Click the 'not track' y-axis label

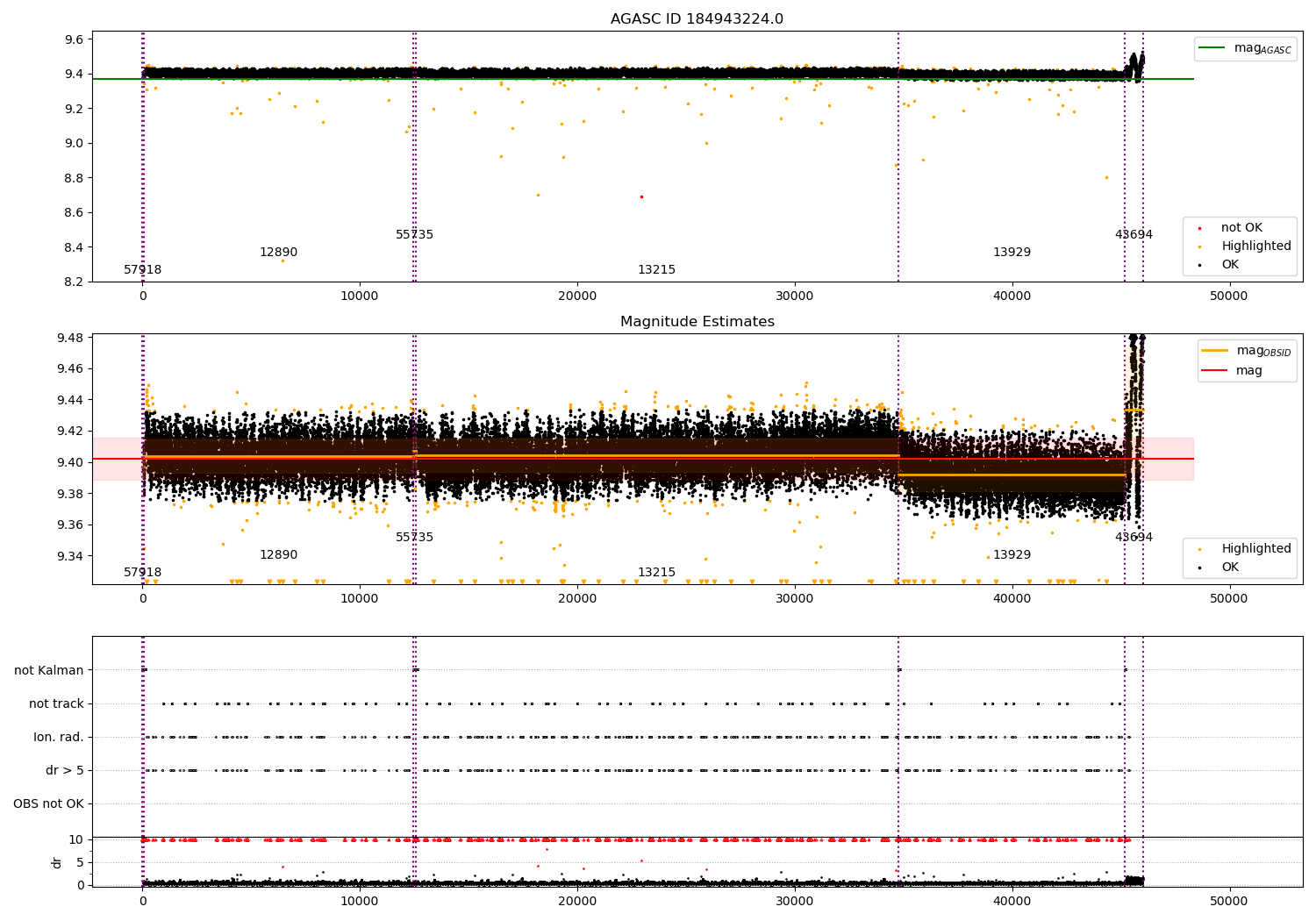[56, 703]
